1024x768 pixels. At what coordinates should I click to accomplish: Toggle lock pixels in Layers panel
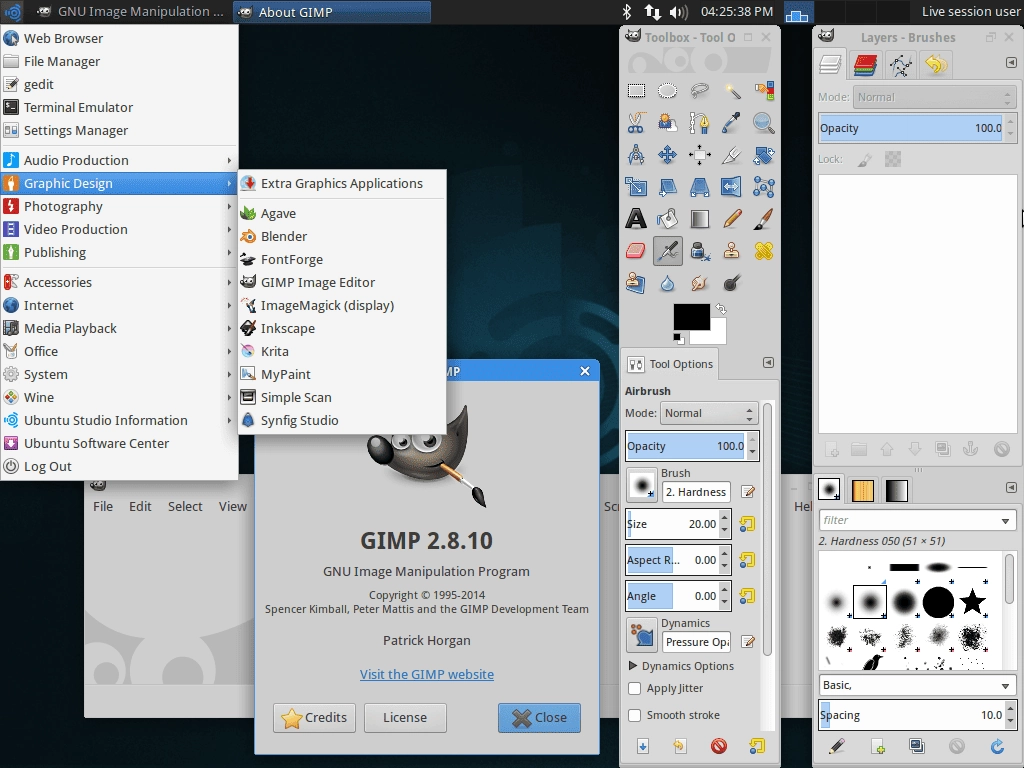[865, 159]
